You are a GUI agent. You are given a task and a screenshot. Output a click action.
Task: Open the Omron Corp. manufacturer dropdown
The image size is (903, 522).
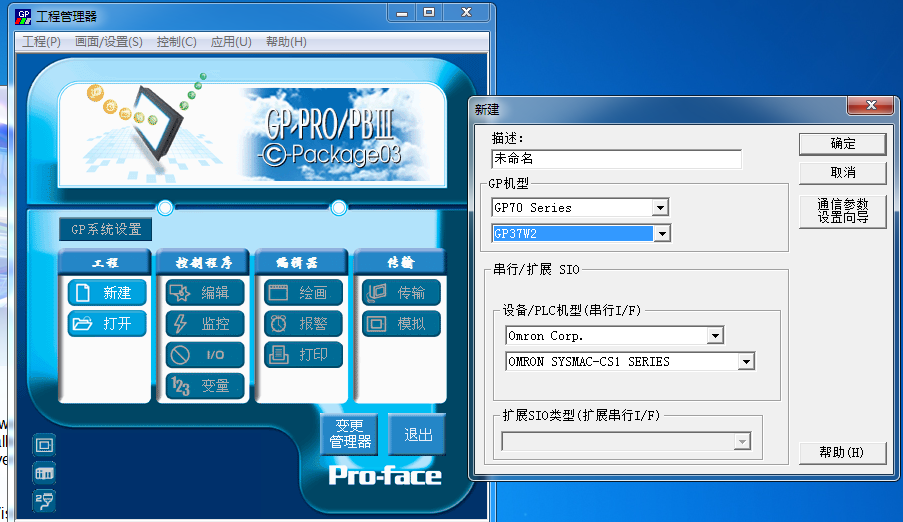click(714, 336)
